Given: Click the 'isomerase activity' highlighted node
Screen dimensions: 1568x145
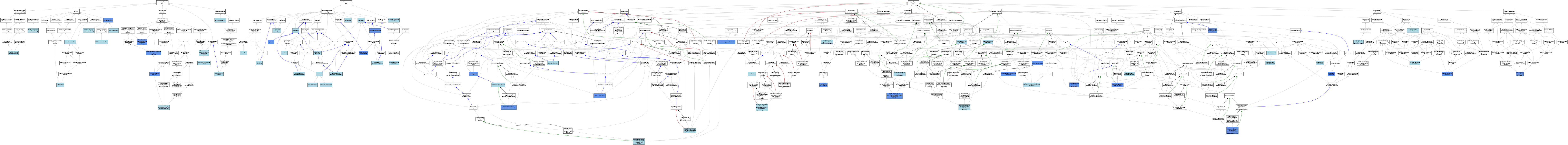Looking at the screenshot, I should point(220,20).
